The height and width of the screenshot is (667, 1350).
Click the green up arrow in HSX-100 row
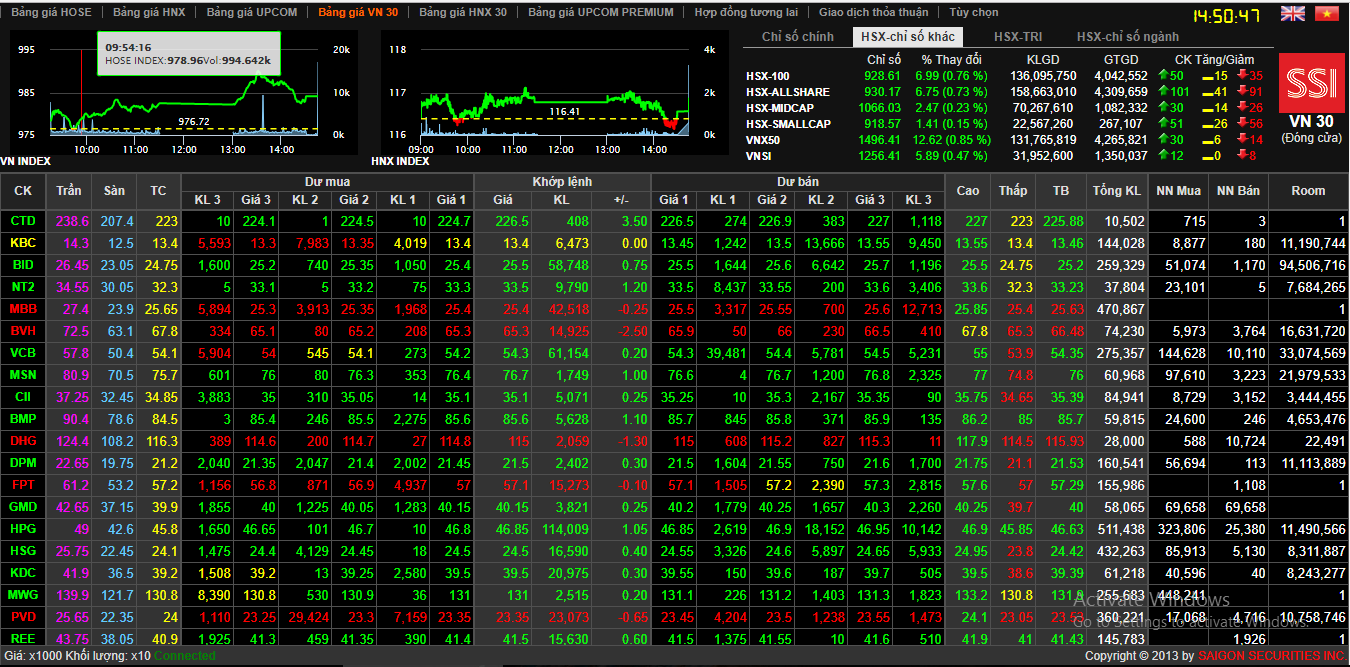[x=1164, y=75]
